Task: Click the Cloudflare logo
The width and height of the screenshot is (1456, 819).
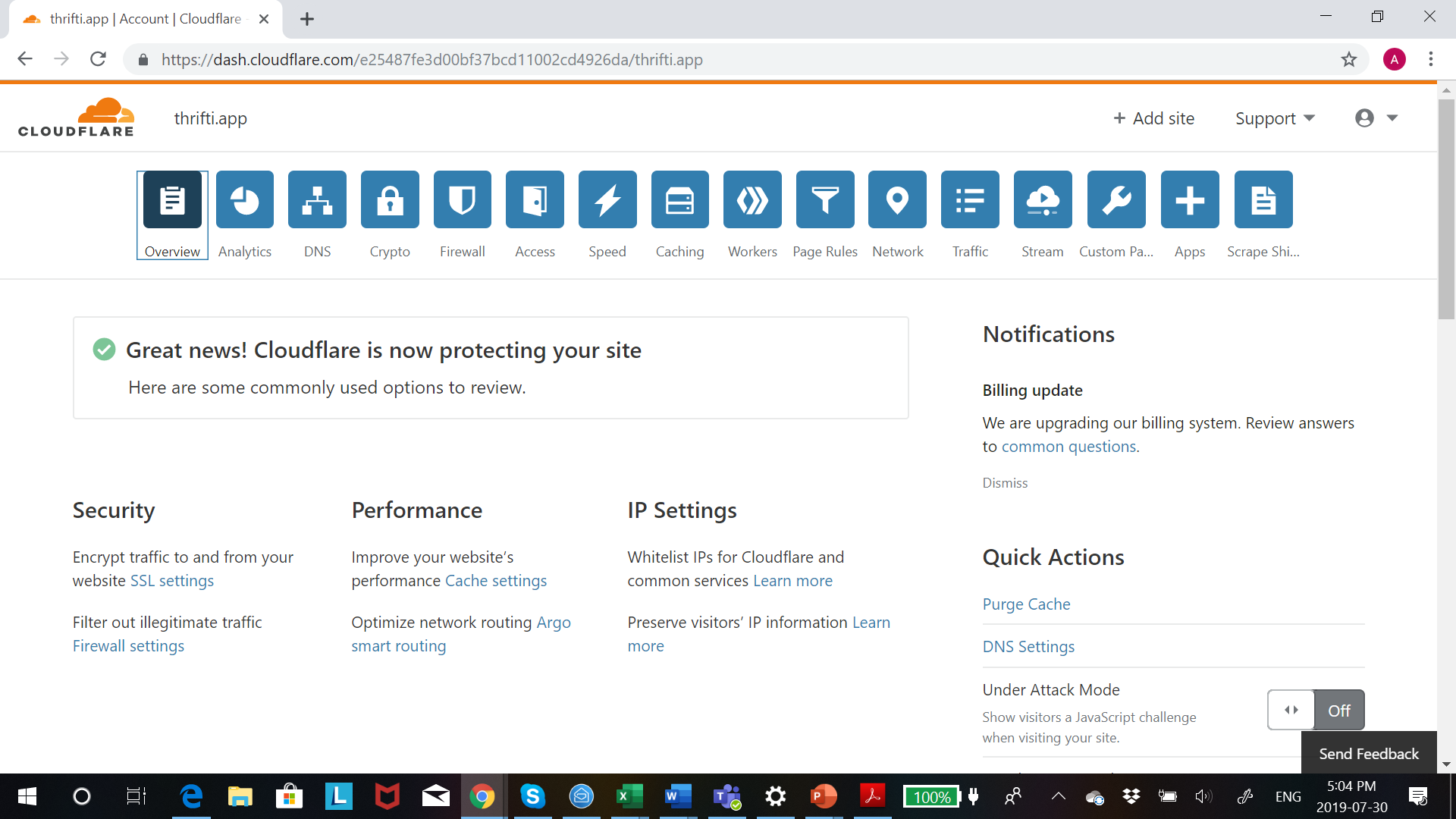Action: (76, 118)
